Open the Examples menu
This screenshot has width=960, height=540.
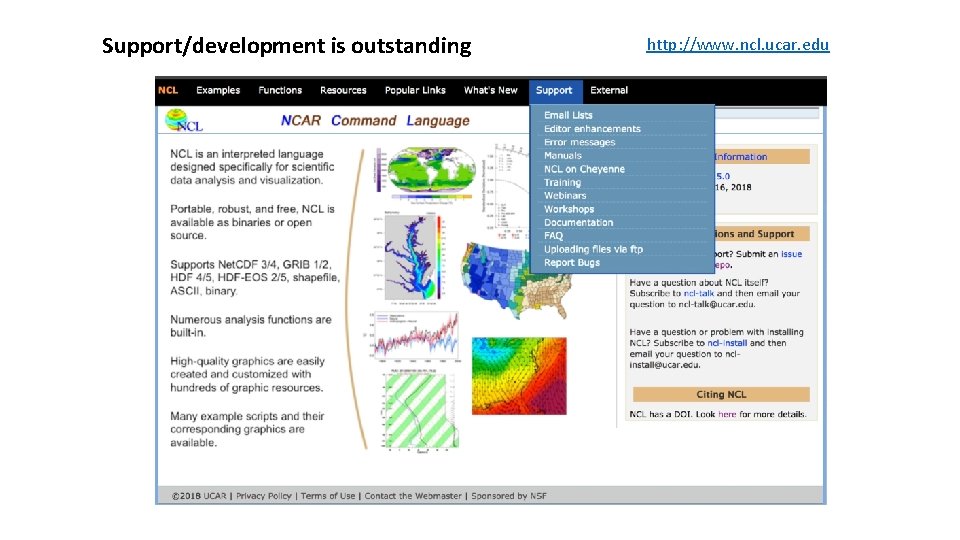(x=218, y=90)
